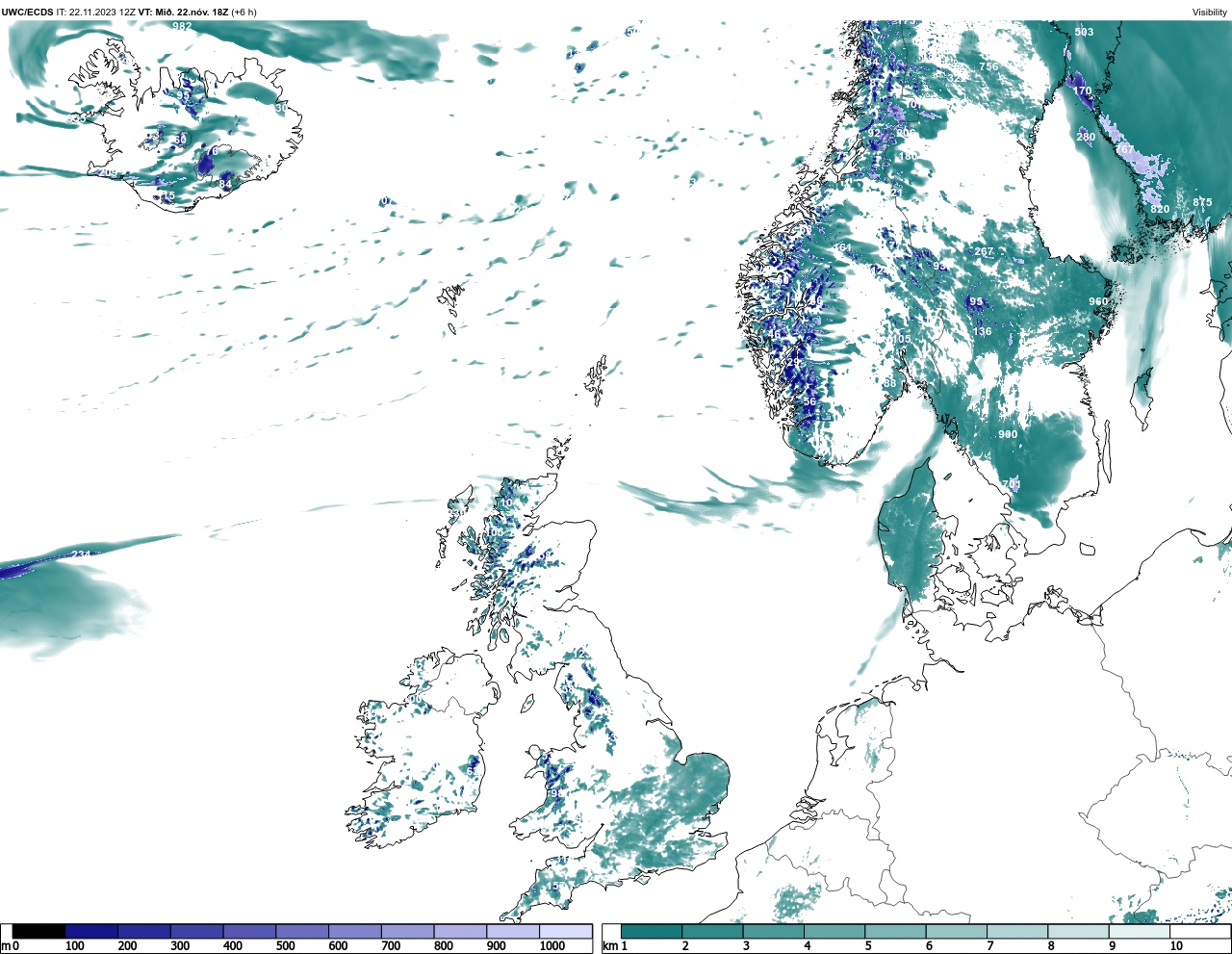Image resolution: width=1232 pixels, height=954 pixels.
Task: Click the '875' value near the map's right edge
Action: click(x=1203, y=202)
